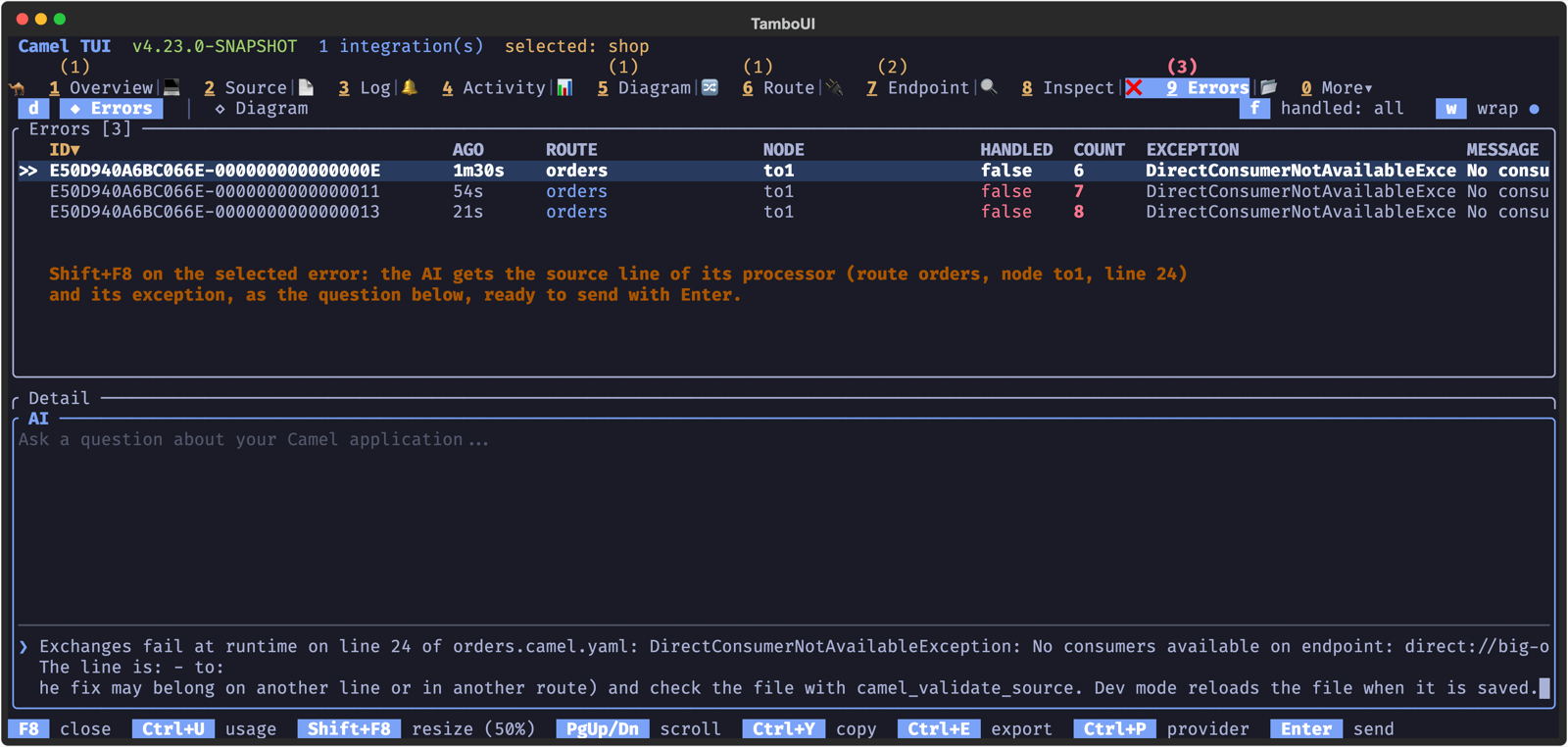Focus the 'Ask a question' AI input
The width and height of the screenshot is (1568, 747).
[253, 440]
